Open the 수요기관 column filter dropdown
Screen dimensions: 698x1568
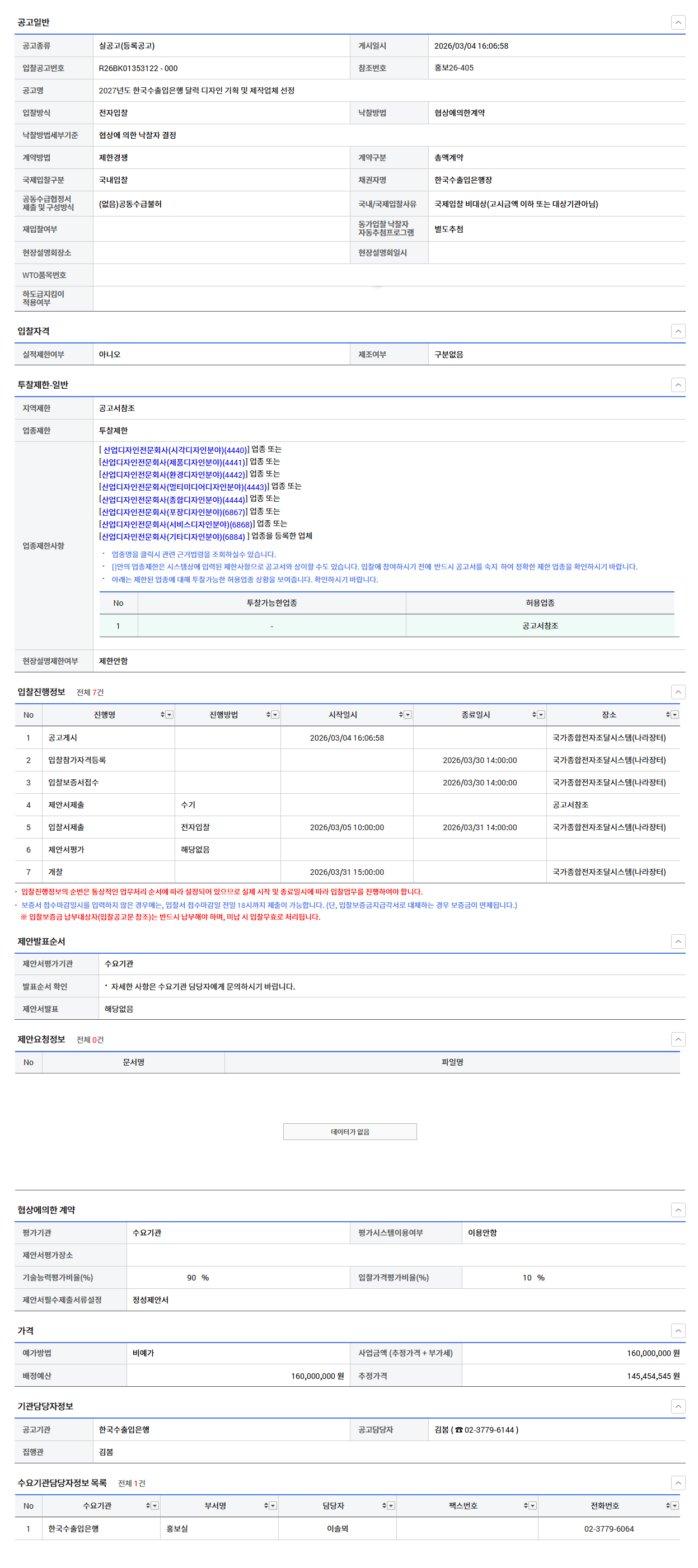tap(154, 1506)
